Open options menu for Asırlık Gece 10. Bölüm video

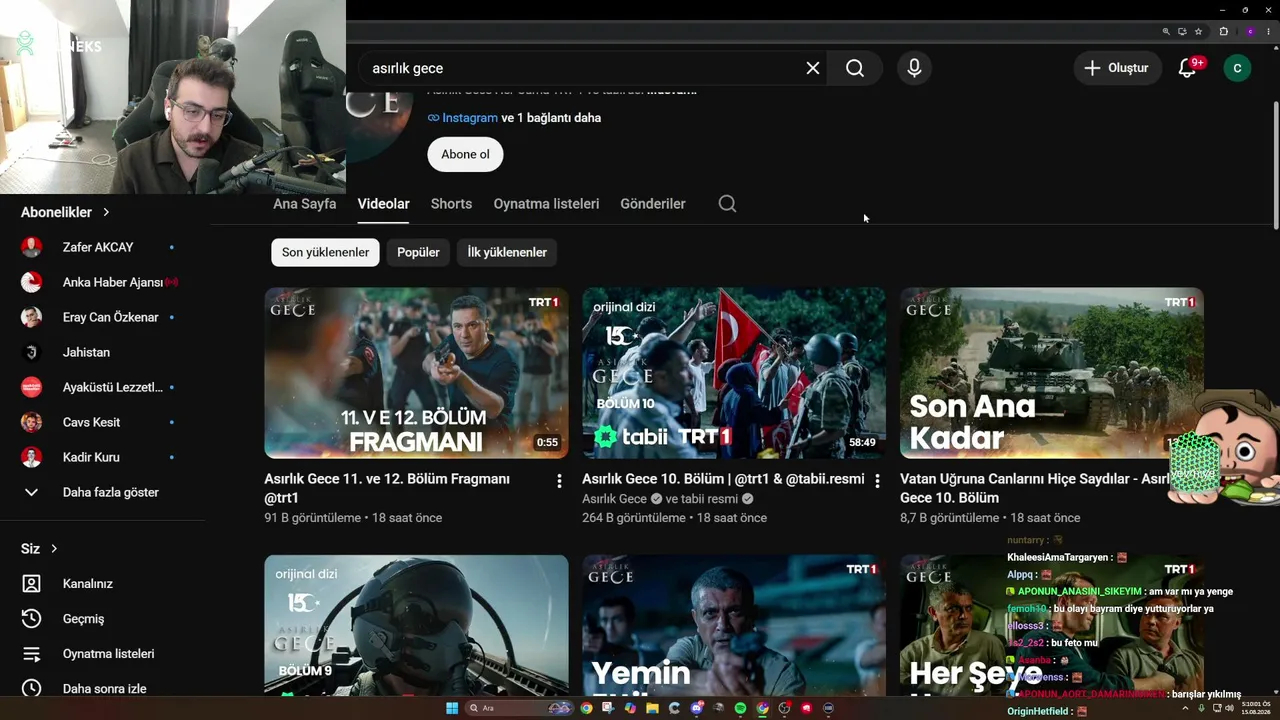(877, 481)
